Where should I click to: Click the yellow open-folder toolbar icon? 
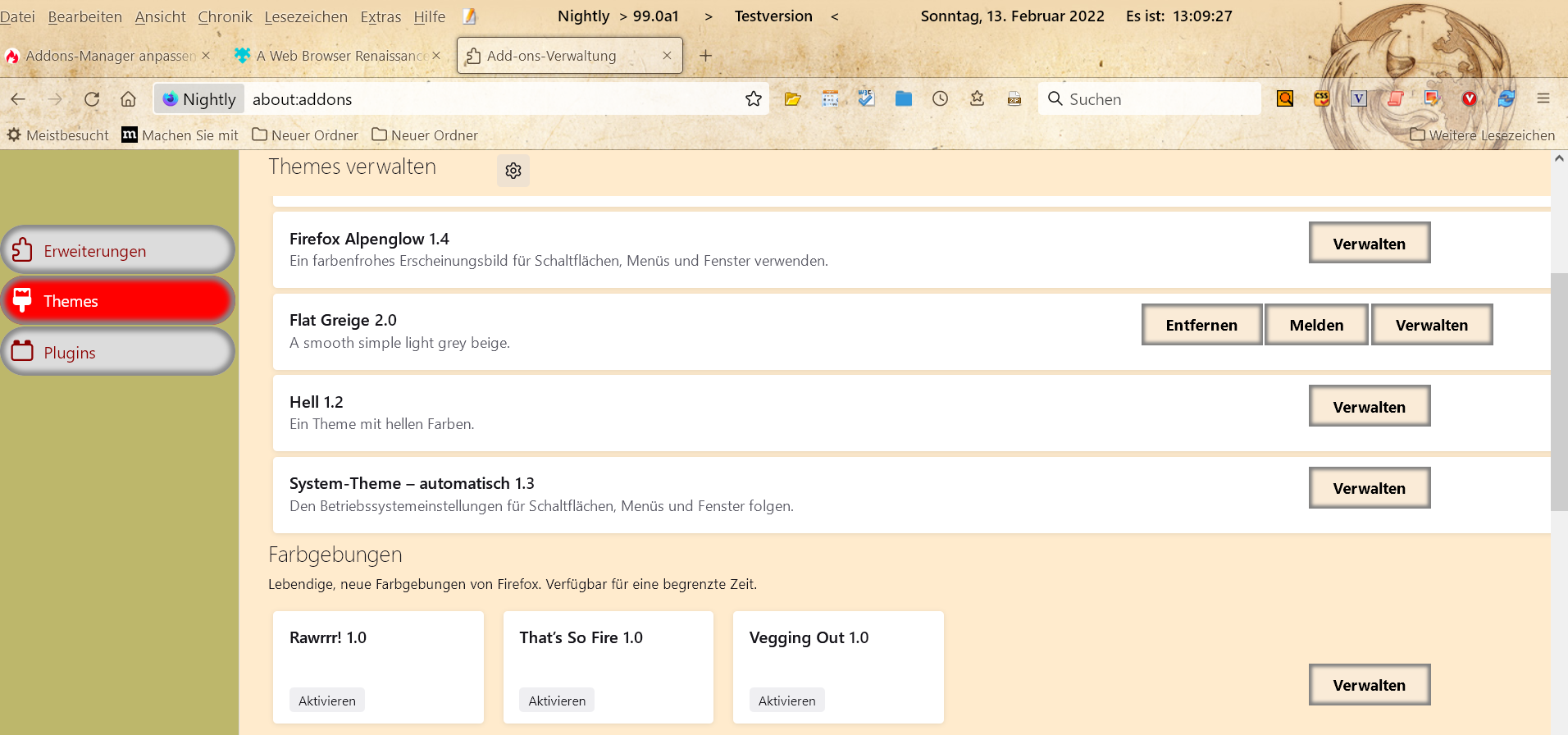click(792, 99)
